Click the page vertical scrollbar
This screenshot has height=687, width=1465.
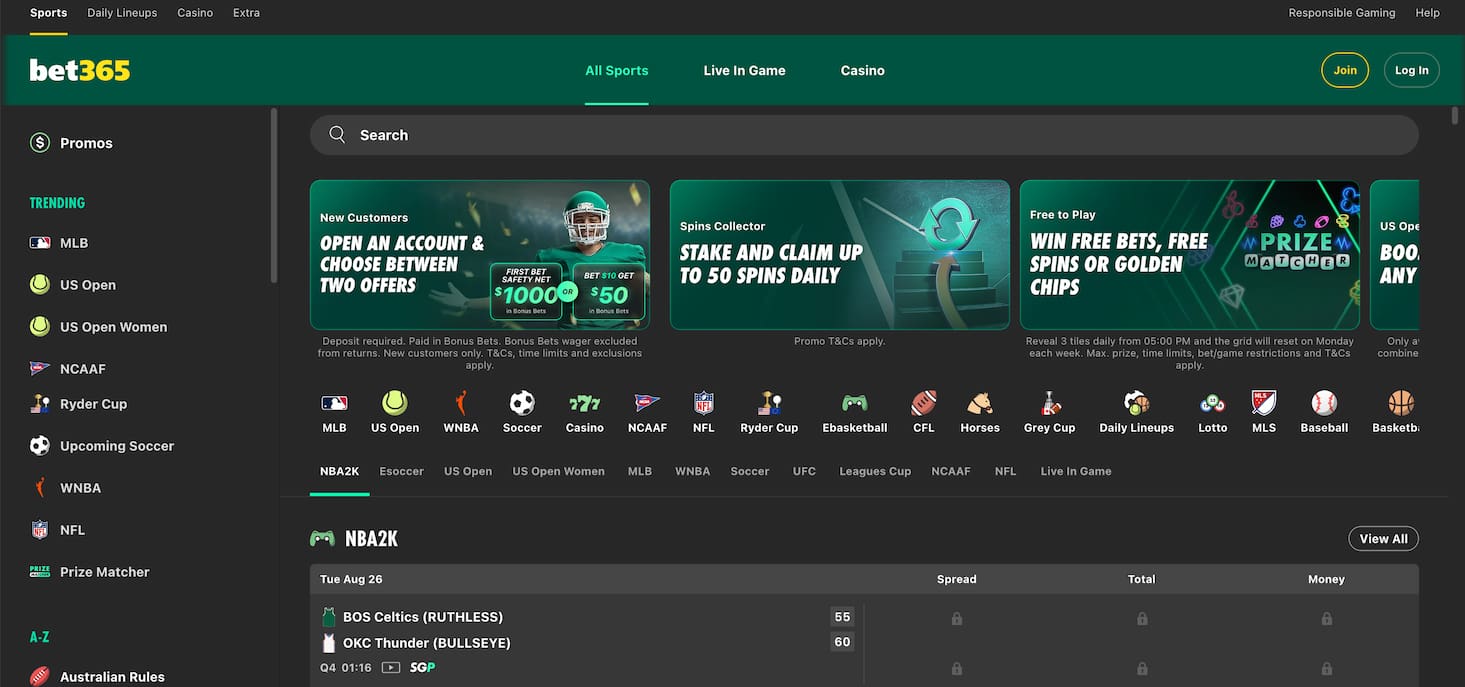(1456, 116)
